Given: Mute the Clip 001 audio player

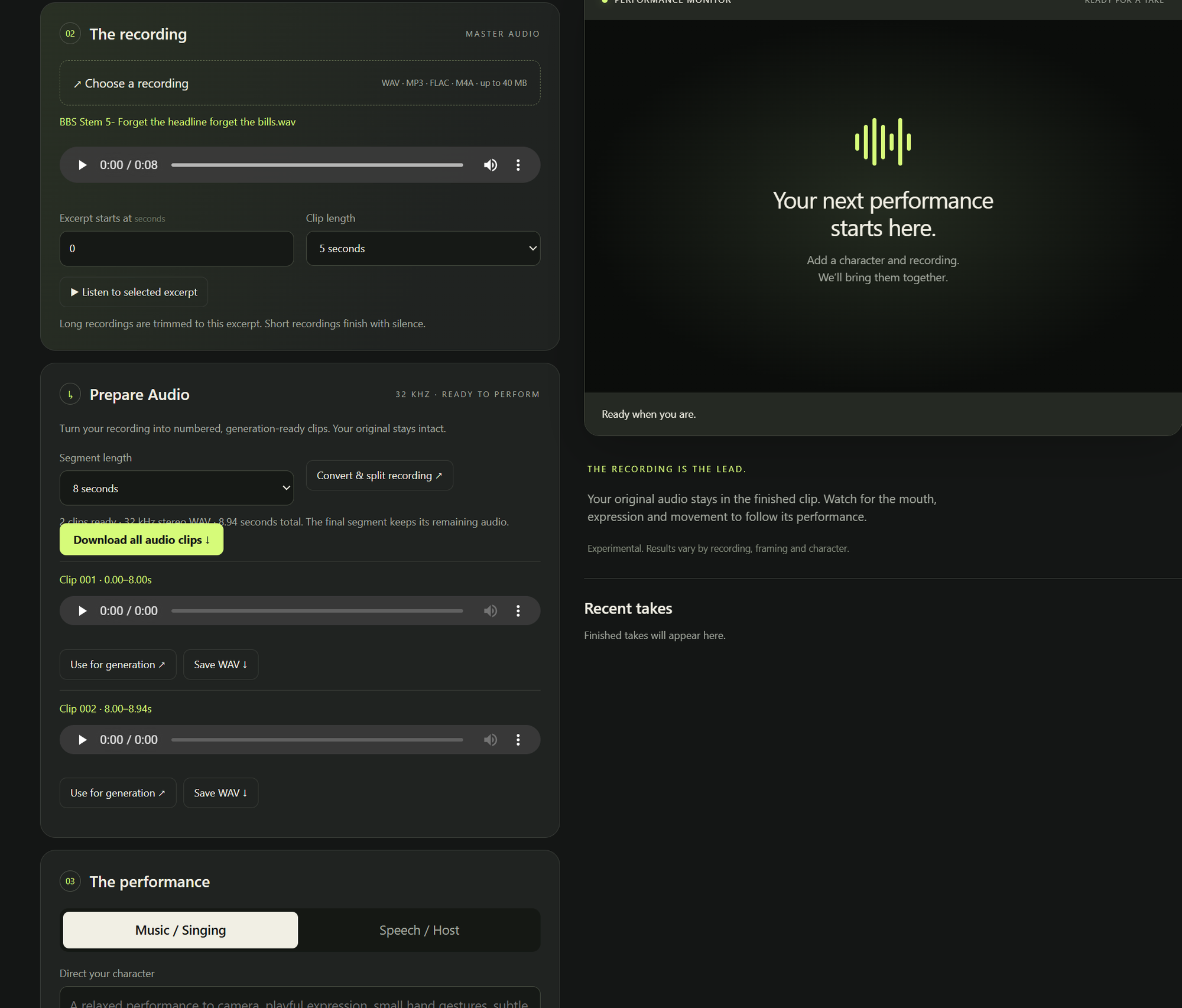Looking at the screenshot, I should 491,610.
